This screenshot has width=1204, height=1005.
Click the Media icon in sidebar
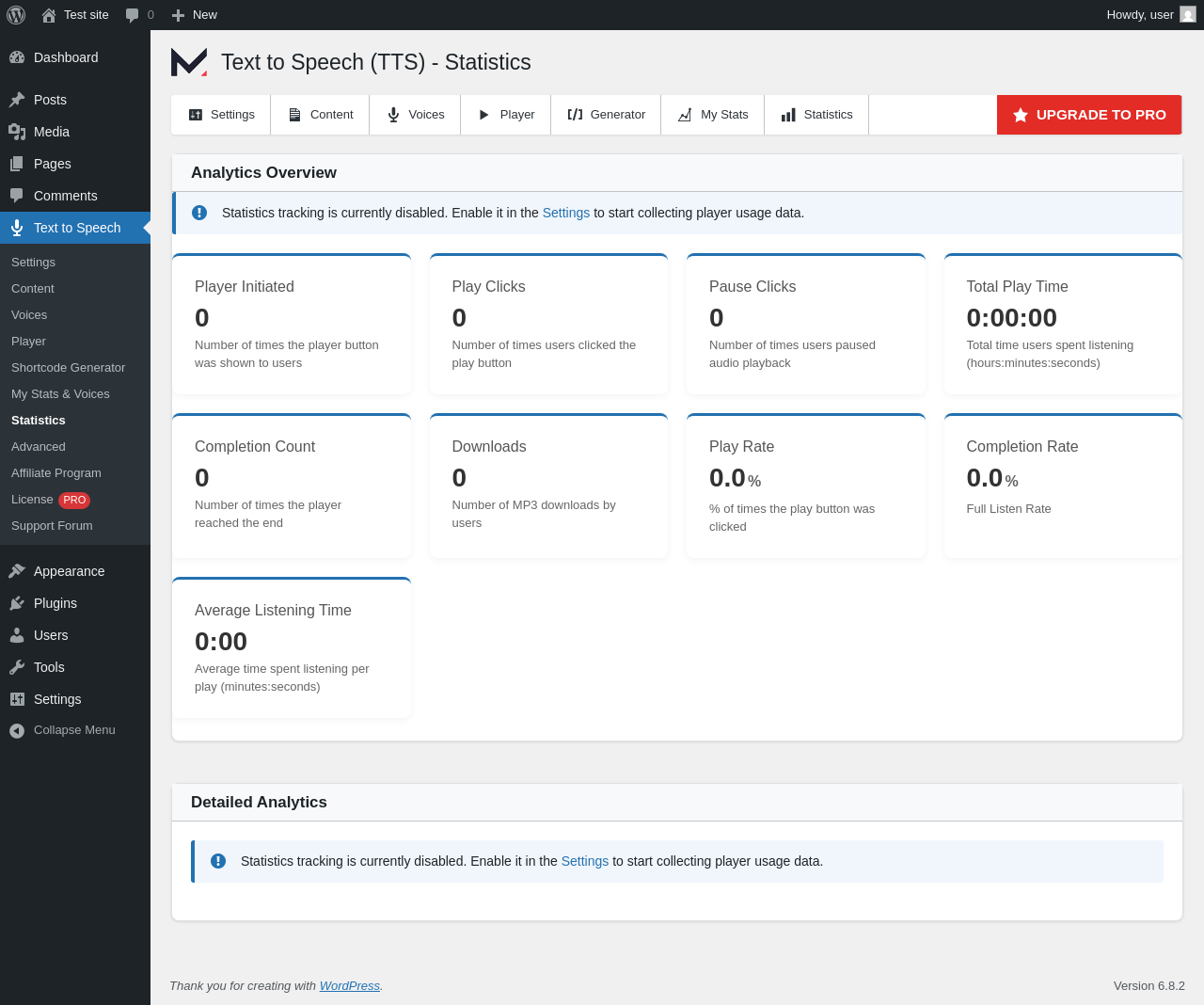point(17,132)
